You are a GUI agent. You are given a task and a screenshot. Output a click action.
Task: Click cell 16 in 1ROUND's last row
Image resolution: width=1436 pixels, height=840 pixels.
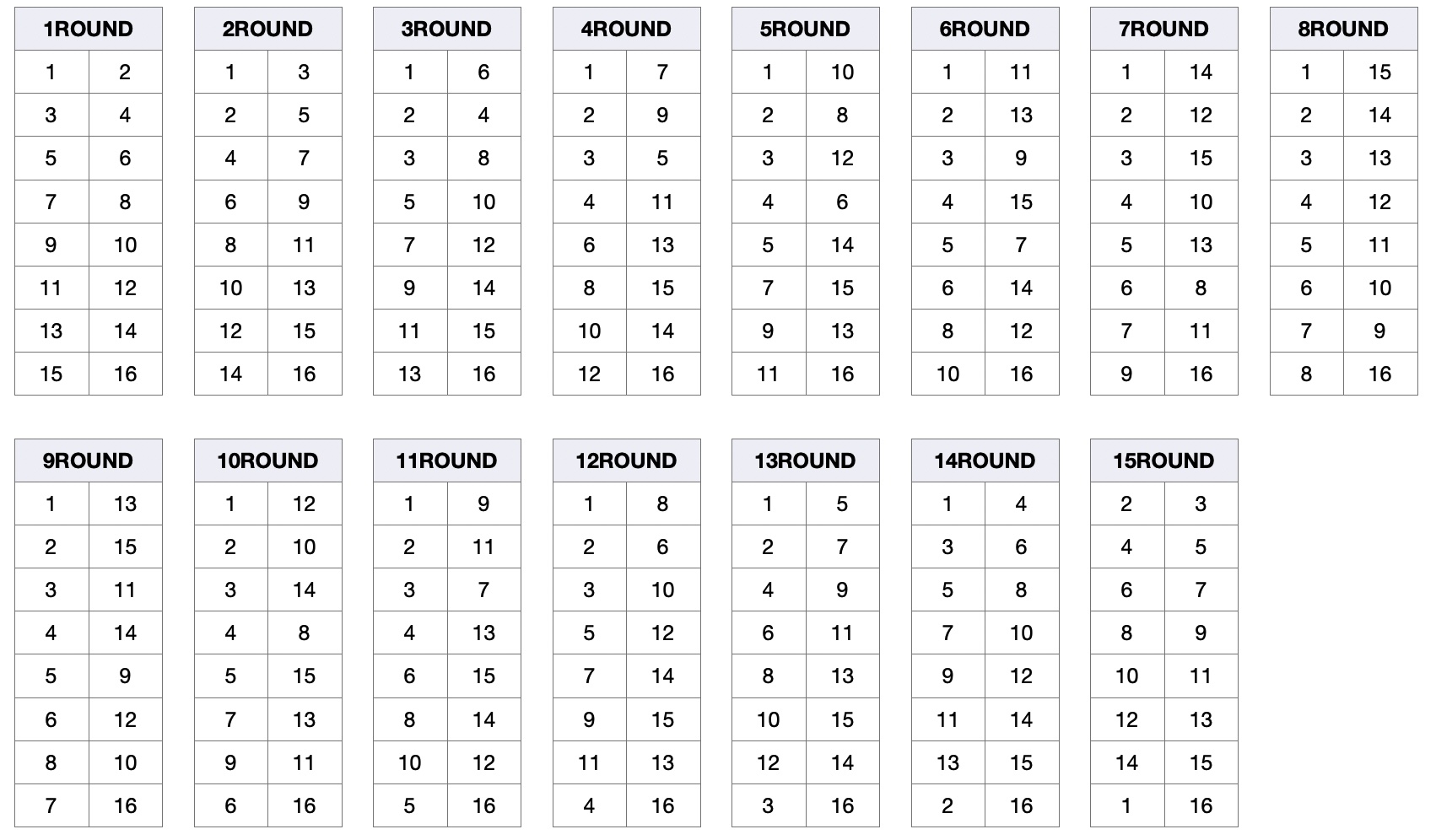(126, 374)
